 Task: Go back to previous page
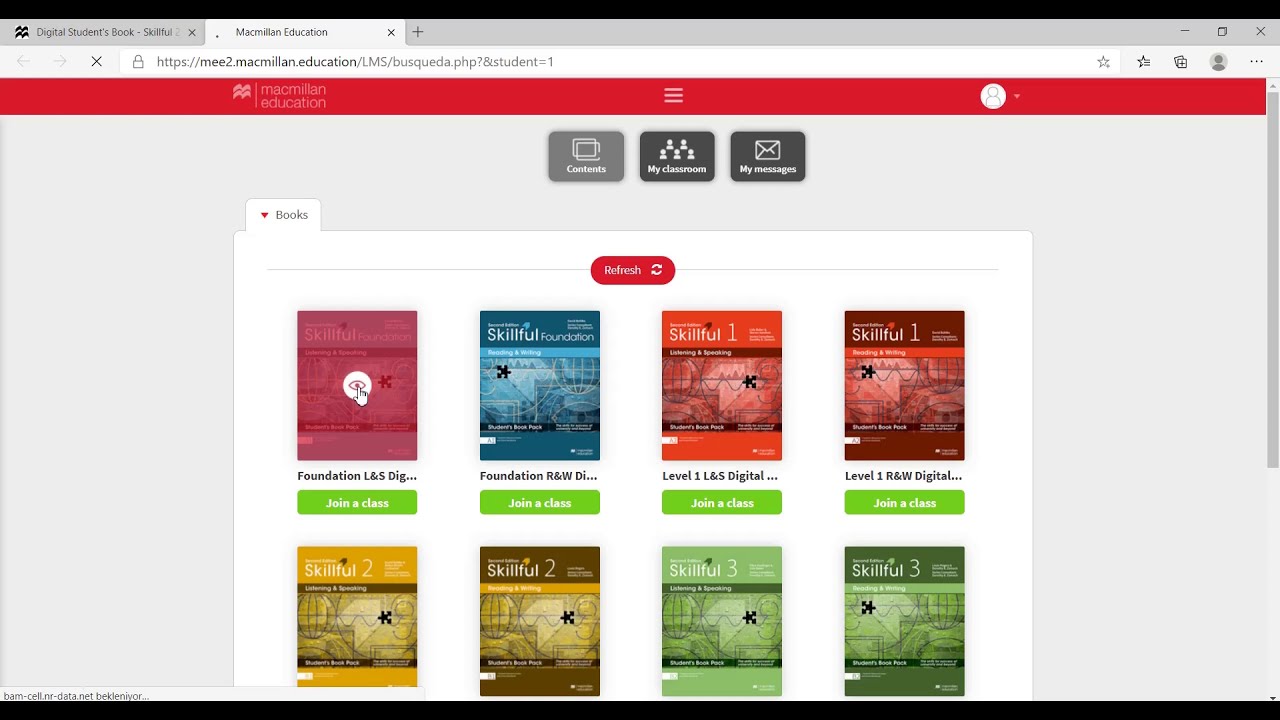coord(23,62)
